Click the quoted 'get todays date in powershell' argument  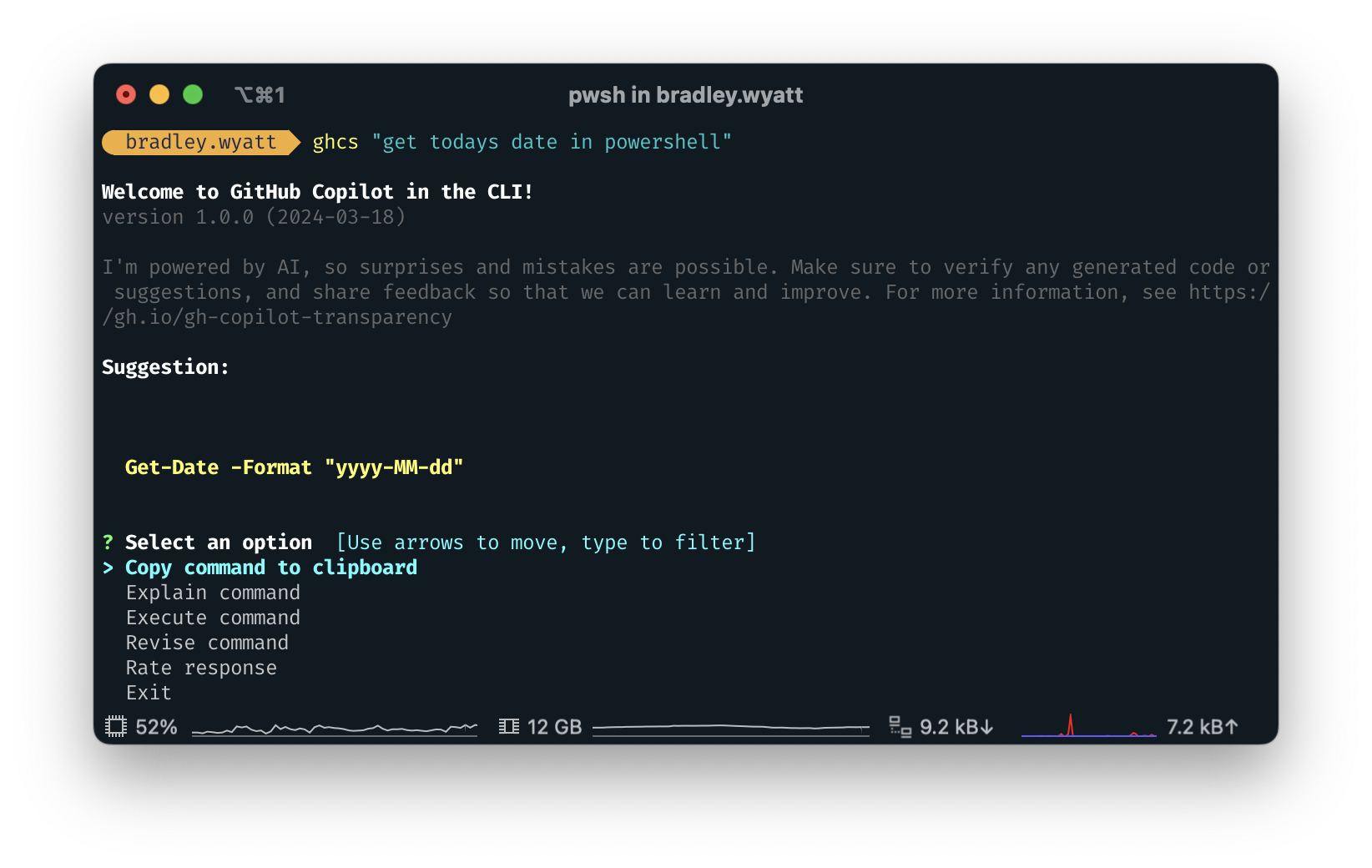pyautogui.click(x=552, y=142)
